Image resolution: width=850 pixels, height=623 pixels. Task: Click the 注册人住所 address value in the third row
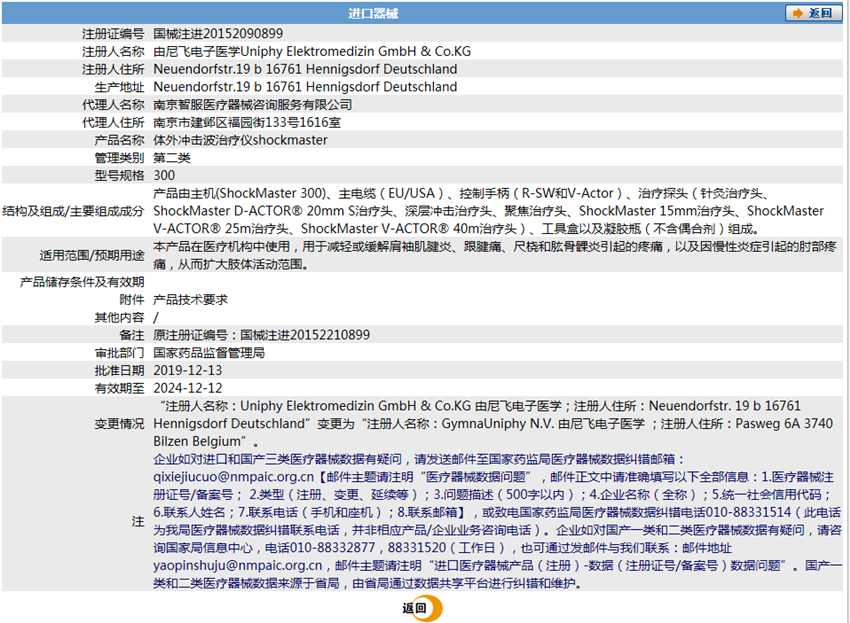tap(305, 69)
